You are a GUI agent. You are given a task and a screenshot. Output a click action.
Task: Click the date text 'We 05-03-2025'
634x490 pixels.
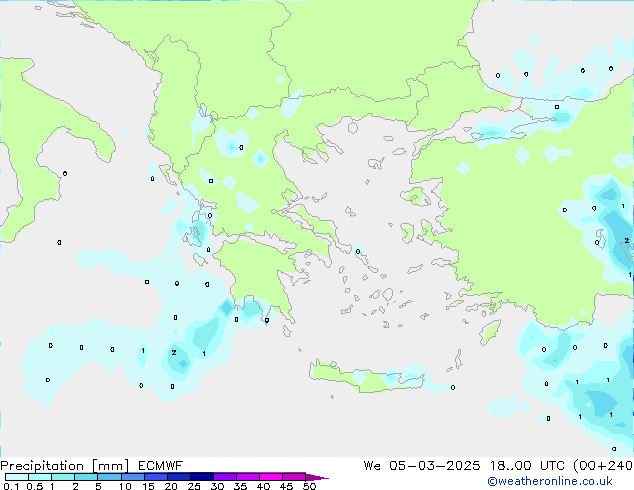pos(422,466)
